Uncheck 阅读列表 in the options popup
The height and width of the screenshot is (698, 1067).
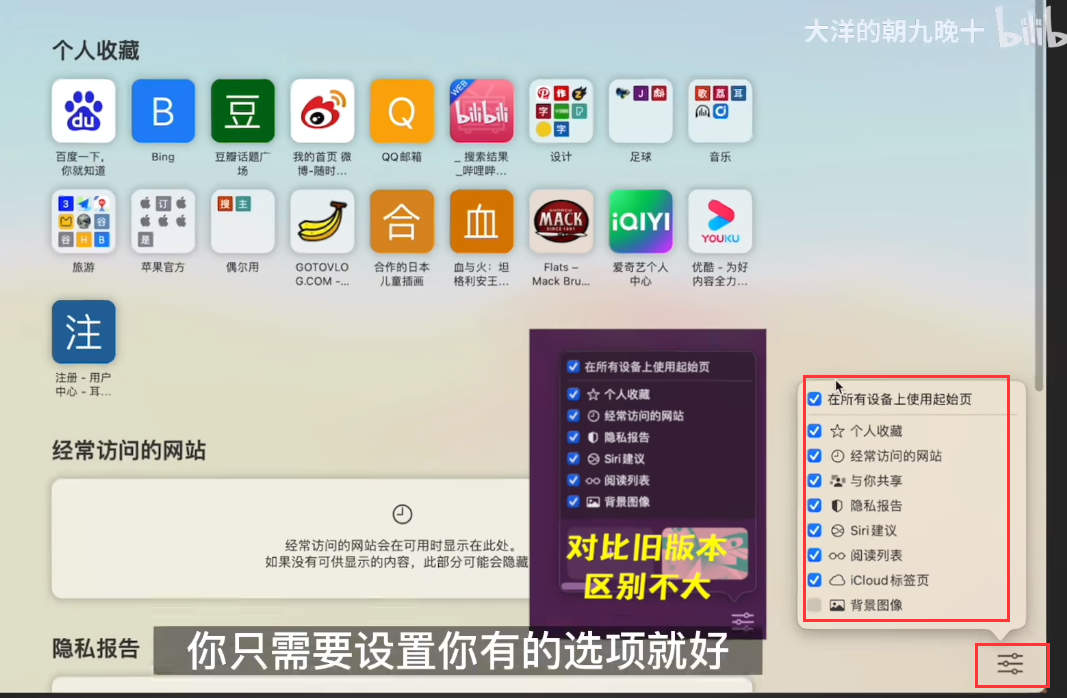coord(815,555)
